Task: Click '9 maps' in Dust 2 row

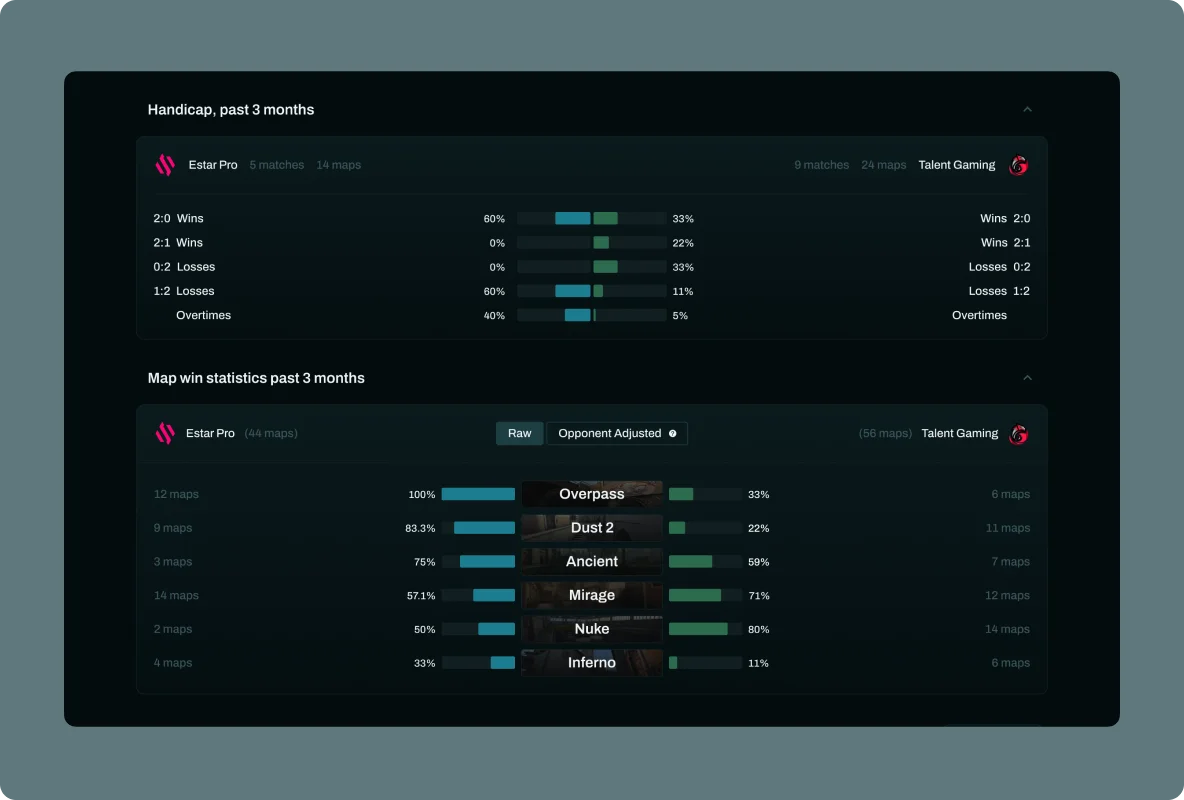Action: 173,527
